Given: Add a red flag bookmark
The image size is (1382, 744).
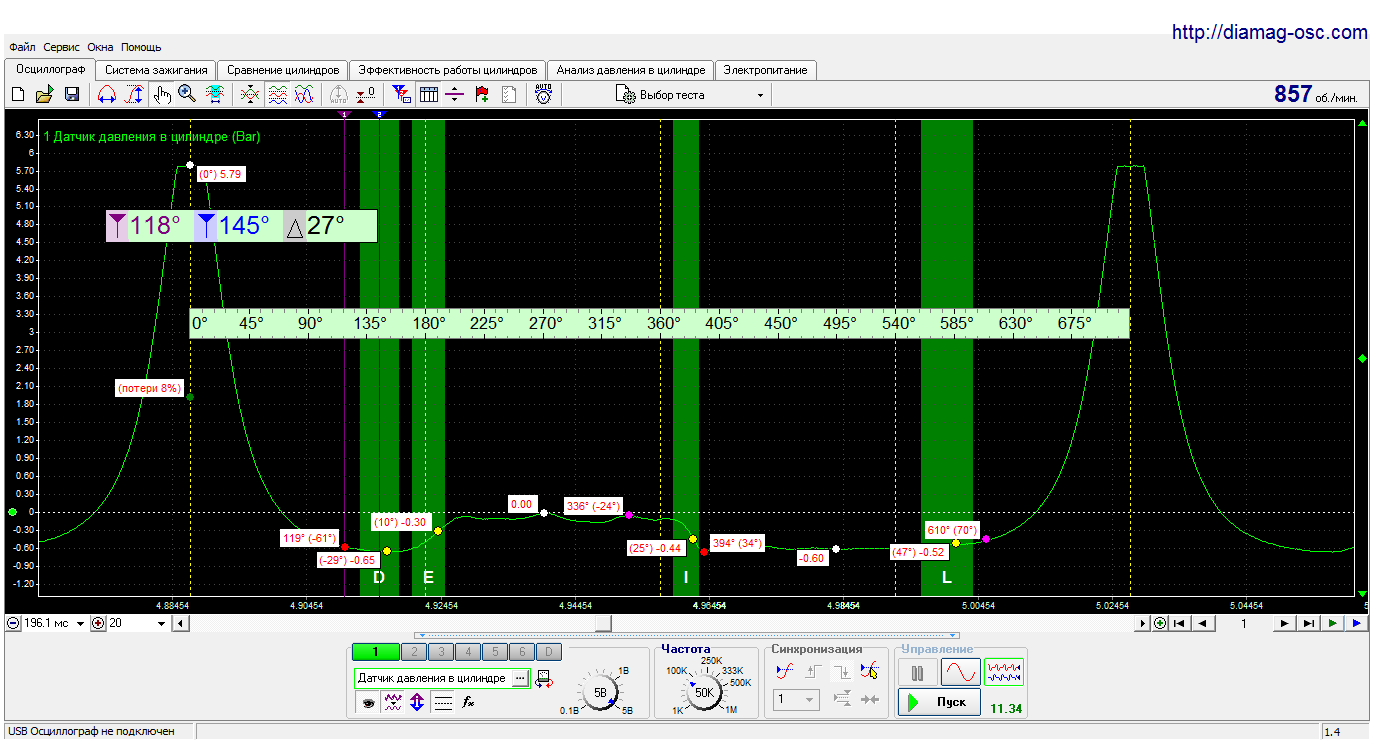Looking at the screenshot, I should (482, 95).
